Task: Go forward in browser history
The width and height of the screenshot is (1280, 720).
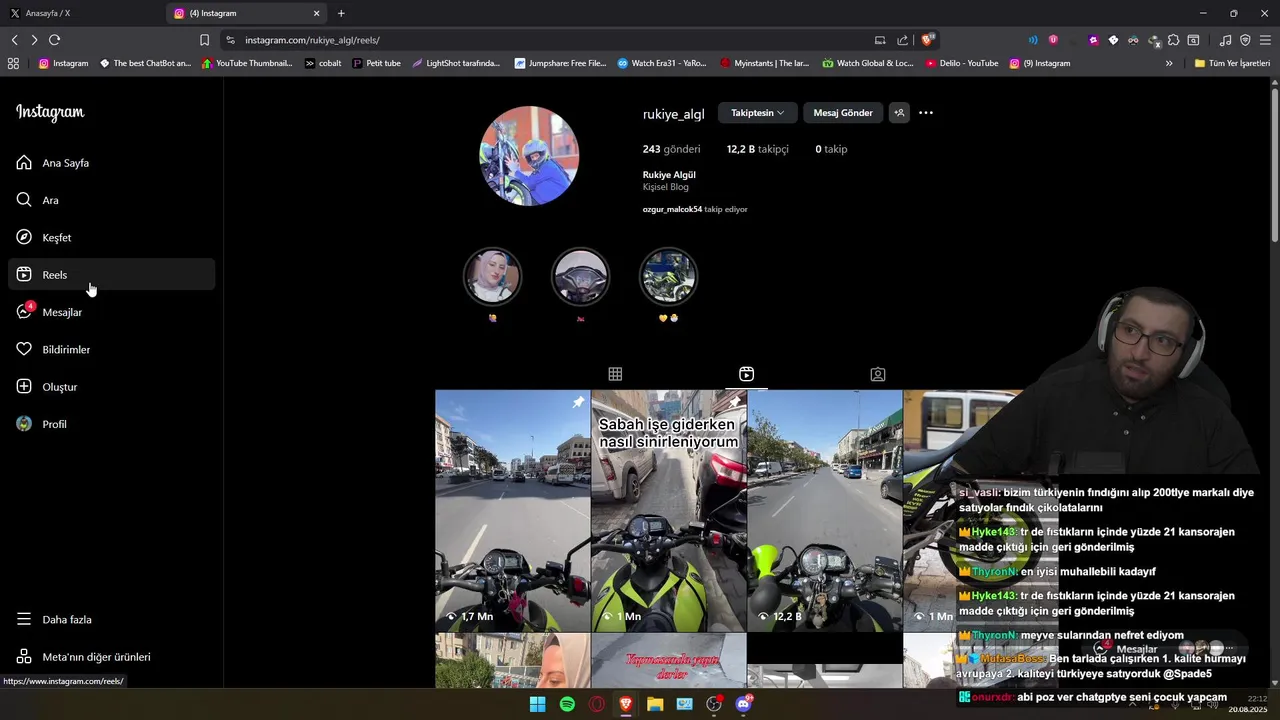Action: (x=34, y=40)
